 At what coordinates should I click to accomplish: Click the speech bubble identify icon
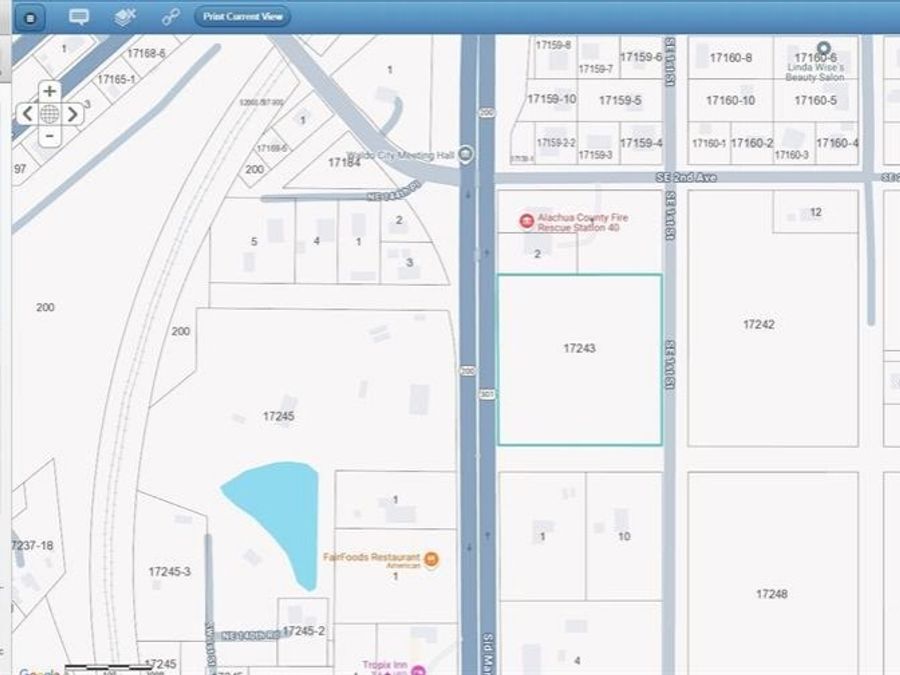coord(79,17)
